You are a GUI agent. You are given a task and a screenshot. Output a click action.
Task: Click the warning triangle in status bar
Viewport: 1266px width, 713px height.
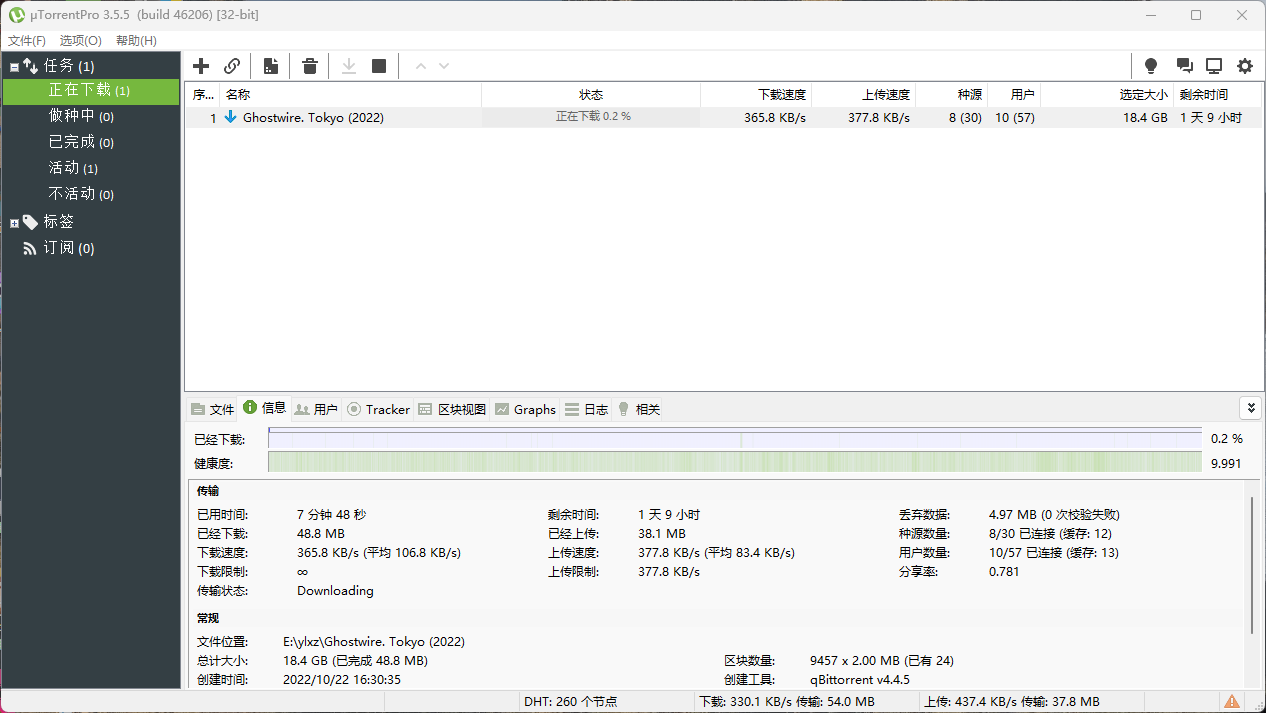tap(1232, 702)
